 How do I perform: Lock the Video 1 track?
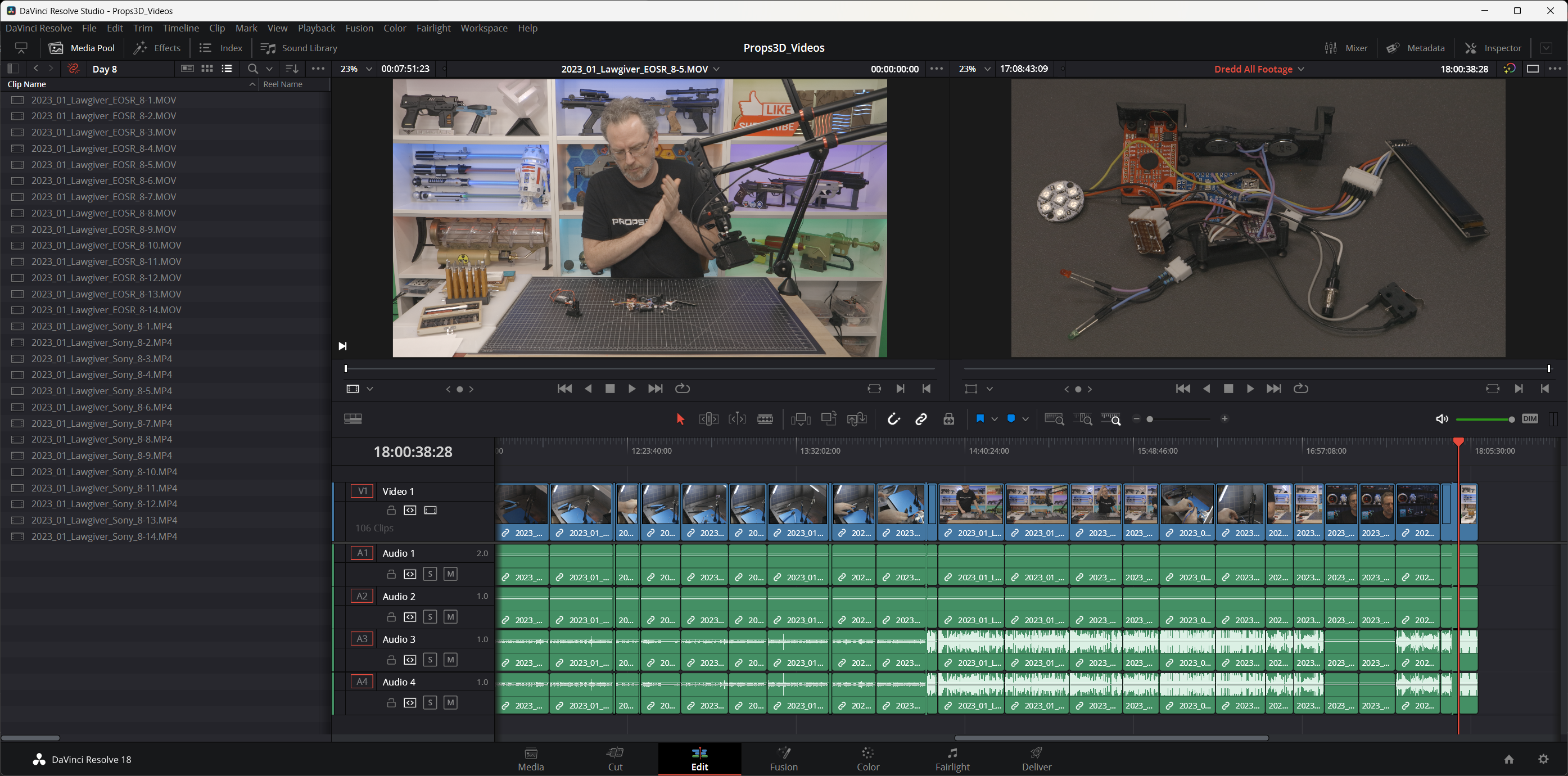[x=391, y=510]
